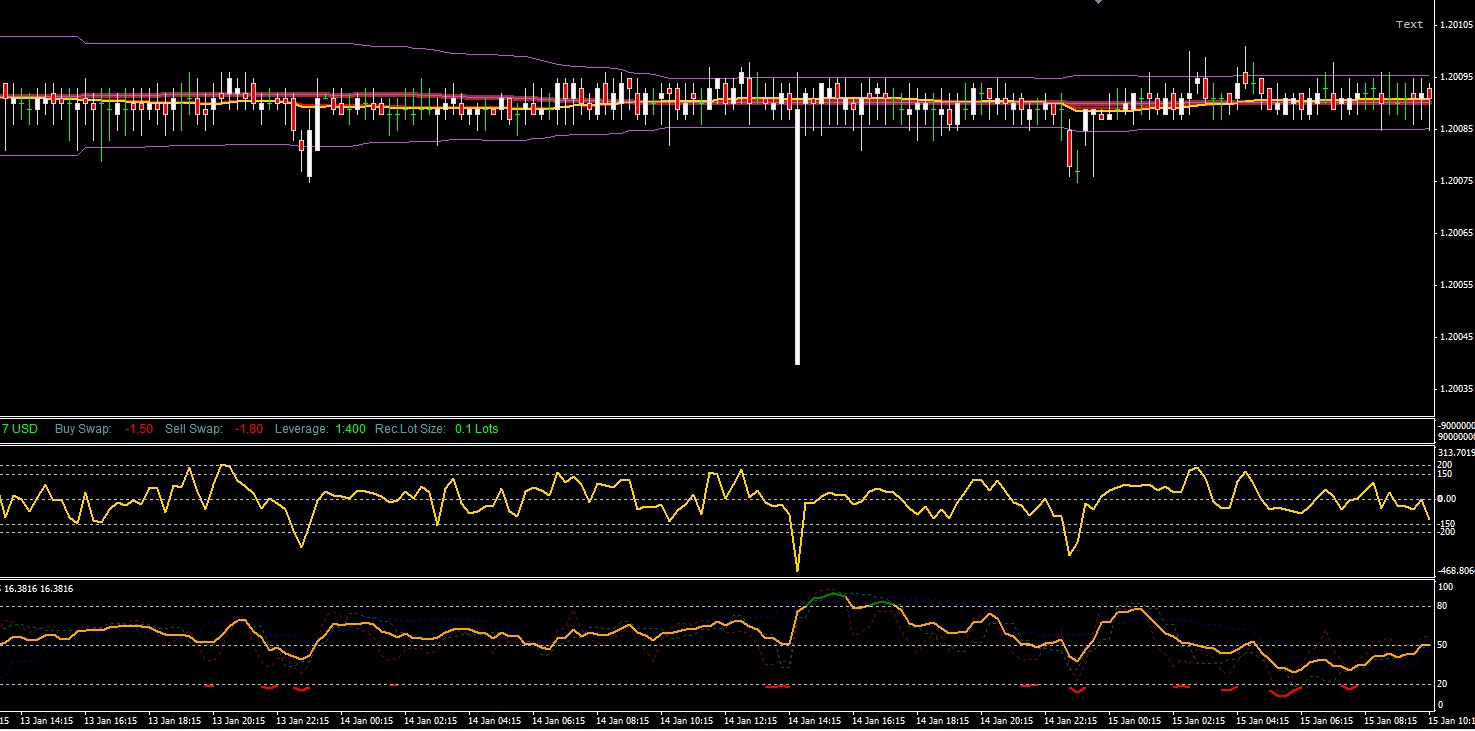This screenshot has width=1475, height=731.
Task: Click the "15 Jan 02:15" time label
Action: [1199, 720]
